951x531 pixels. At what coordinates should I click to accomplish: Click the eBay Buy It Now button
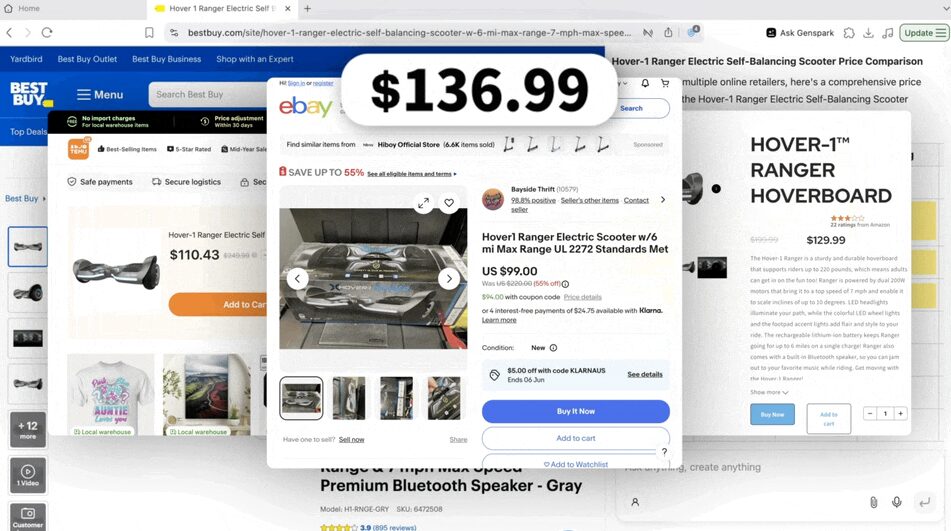coord(576,411)
